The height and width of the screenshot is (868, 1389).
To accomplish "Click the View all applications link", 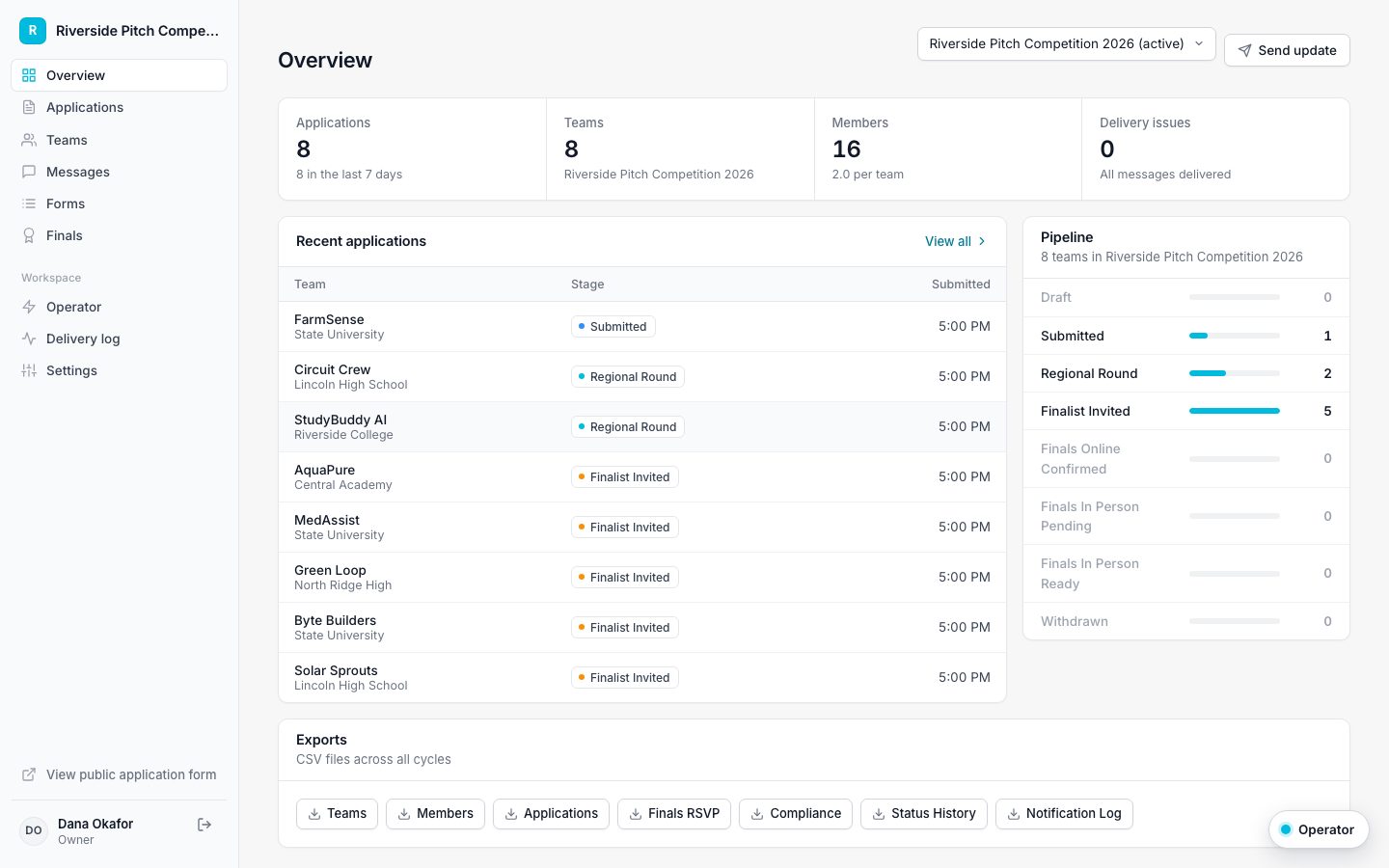I will coord(955,241).
